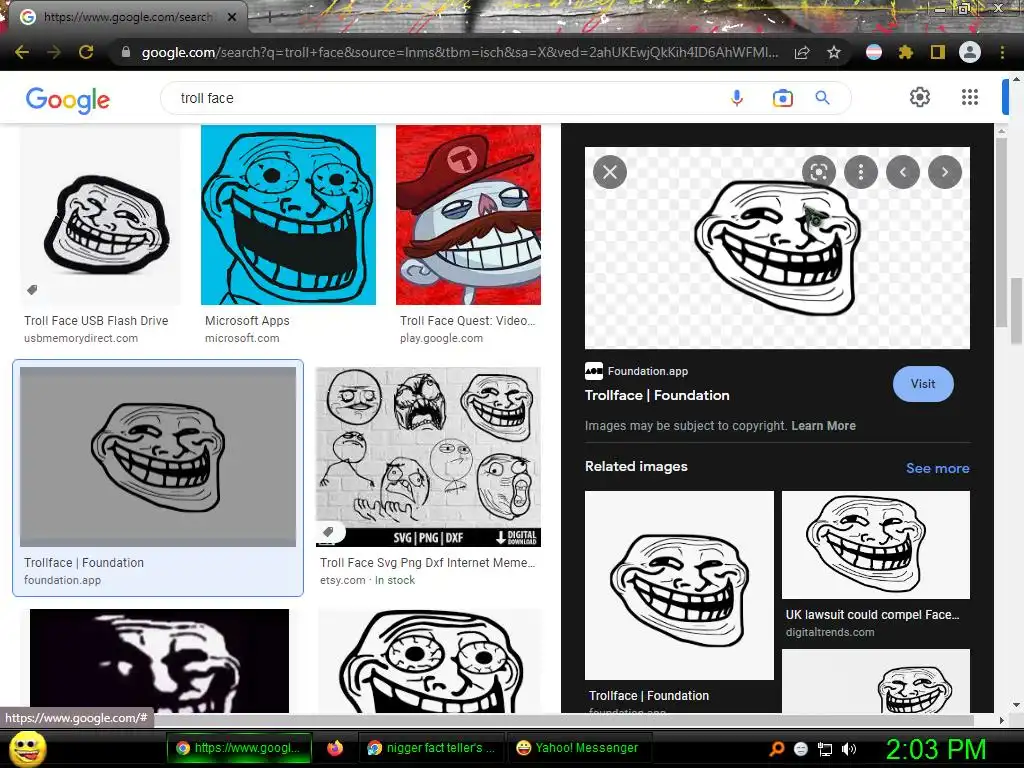1024x768 pixels.
Task: Open the Microsoft Apps blue troll image
Action: [x=288, y=215]
